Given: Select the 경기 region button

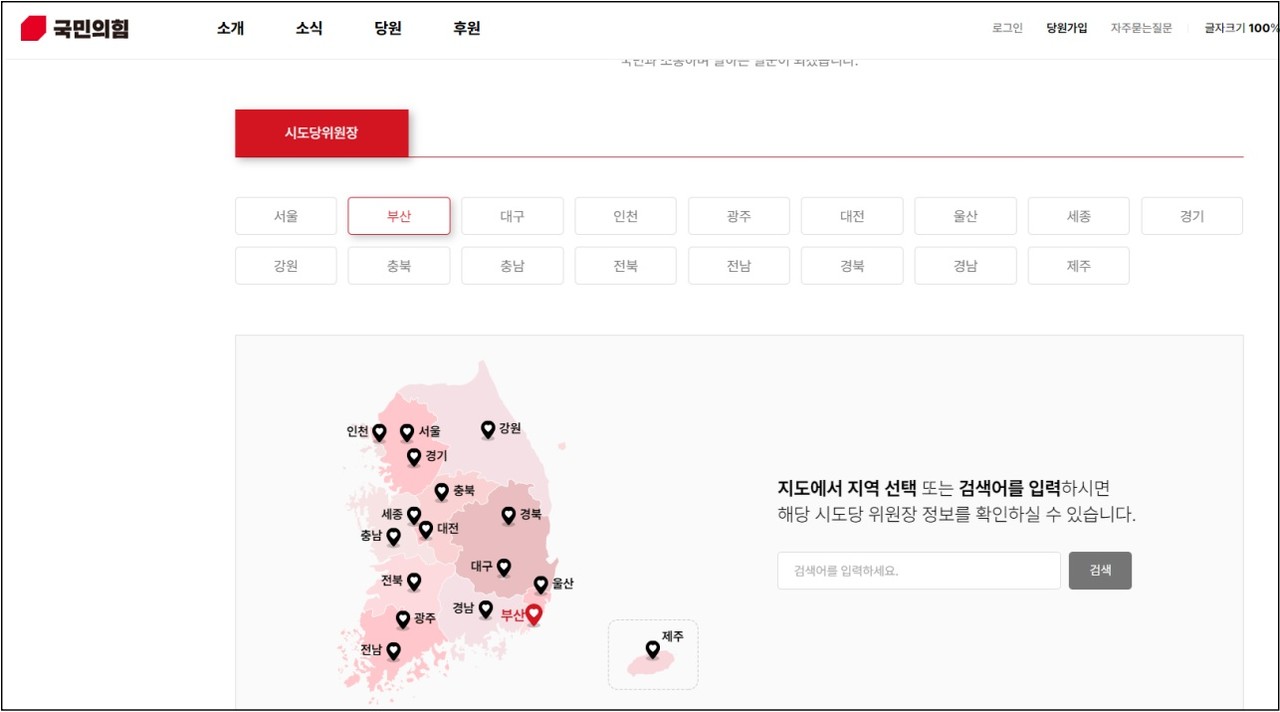Looking at the screenshot, I should click(x=1191, y=216).
